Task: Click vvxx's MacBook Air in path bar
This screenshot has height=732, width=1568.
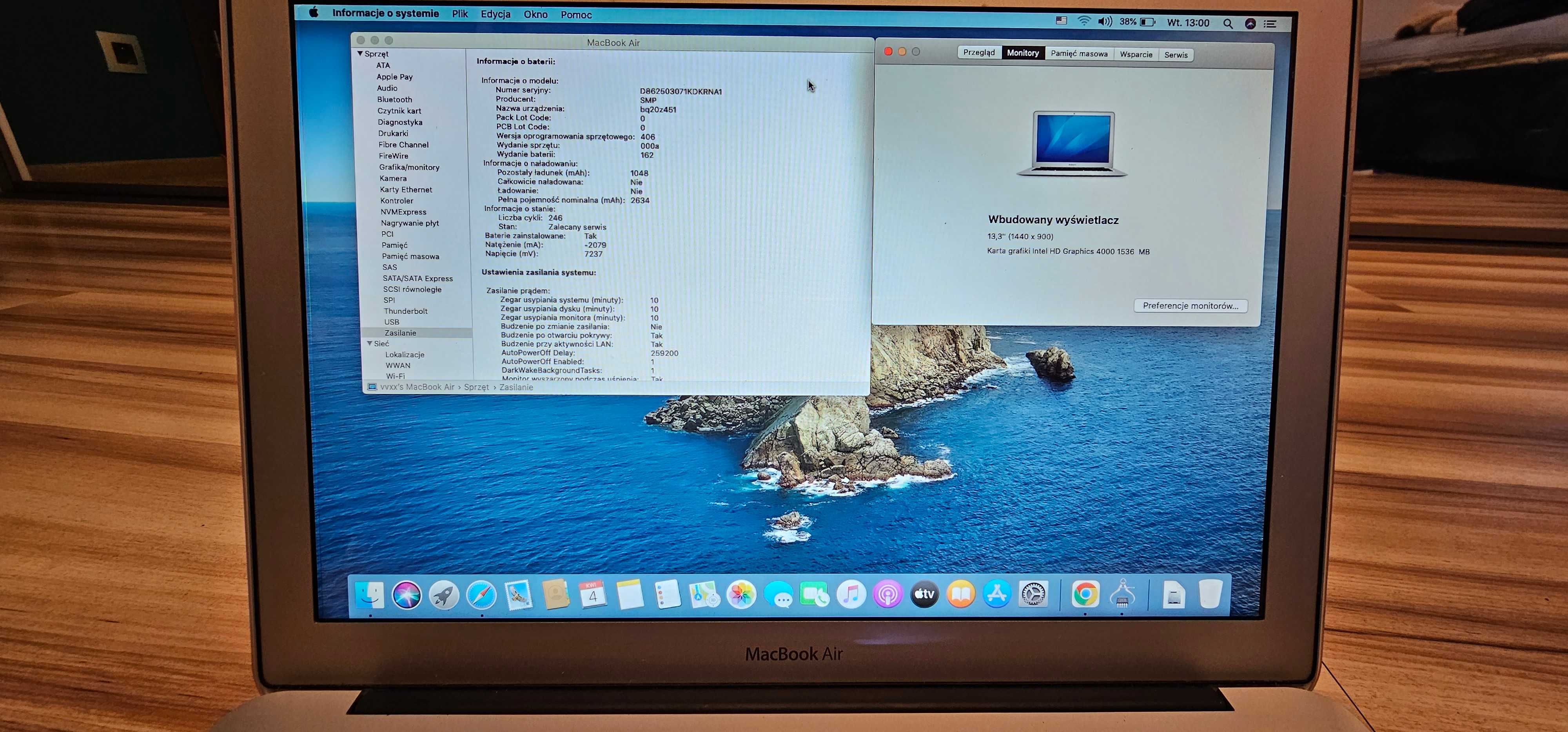Action: 417,387
